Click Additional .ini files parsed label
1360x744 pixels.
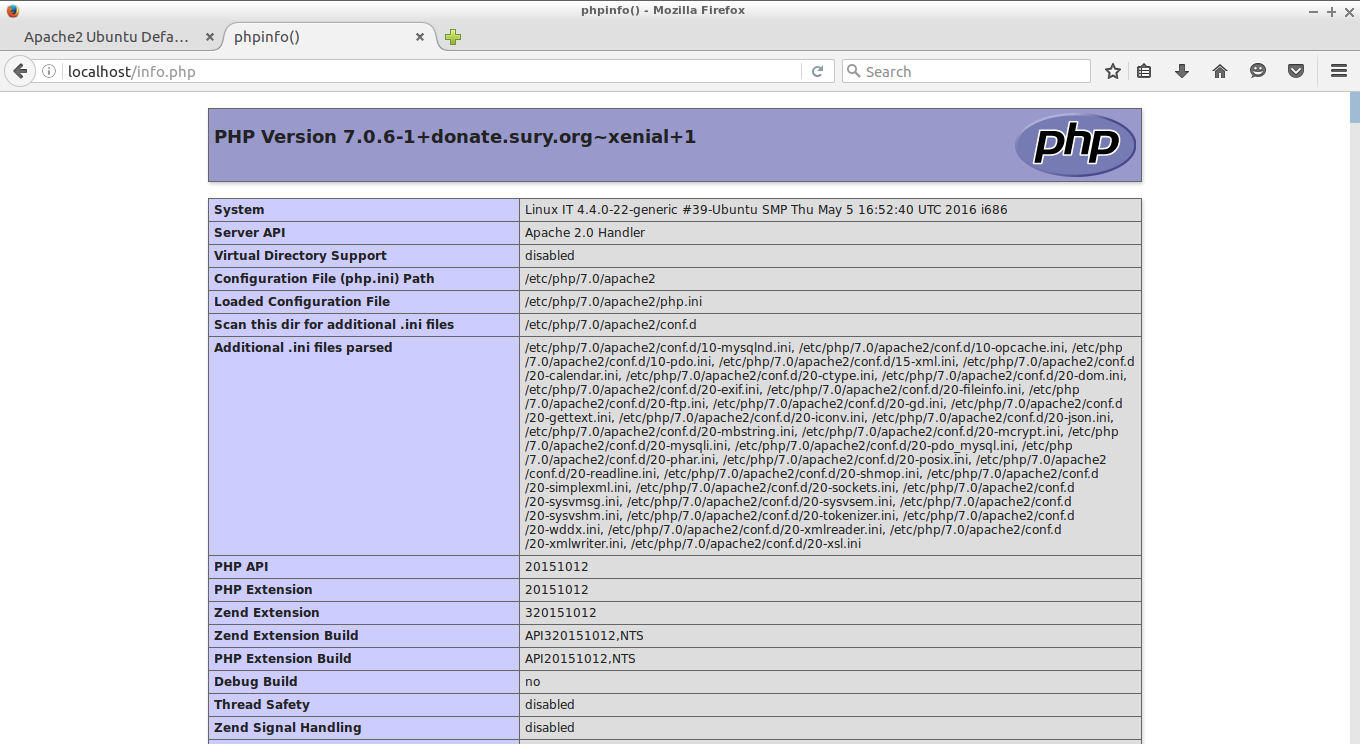pos(303,348)
